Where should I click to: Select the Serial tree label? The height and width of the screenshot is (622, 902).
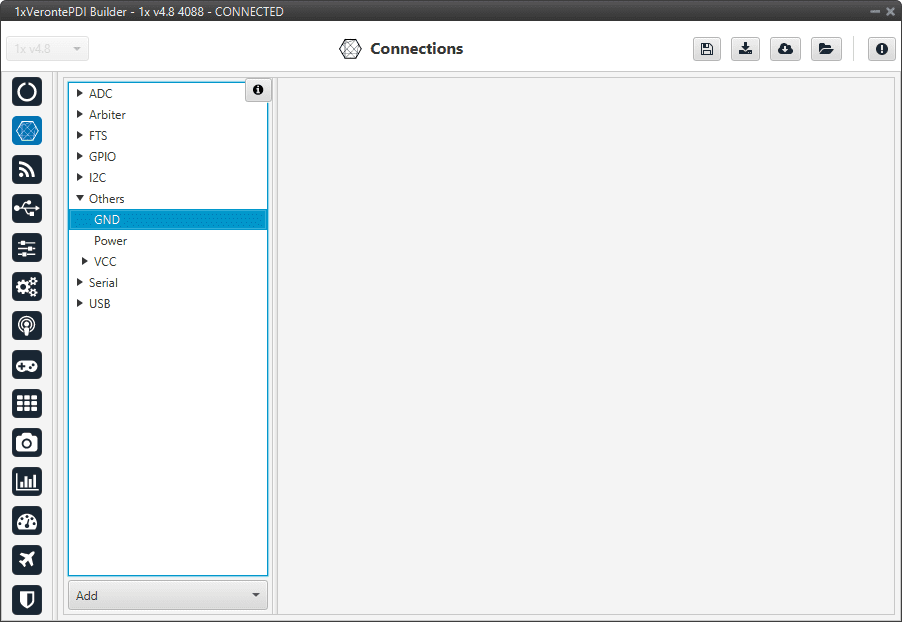104,283
